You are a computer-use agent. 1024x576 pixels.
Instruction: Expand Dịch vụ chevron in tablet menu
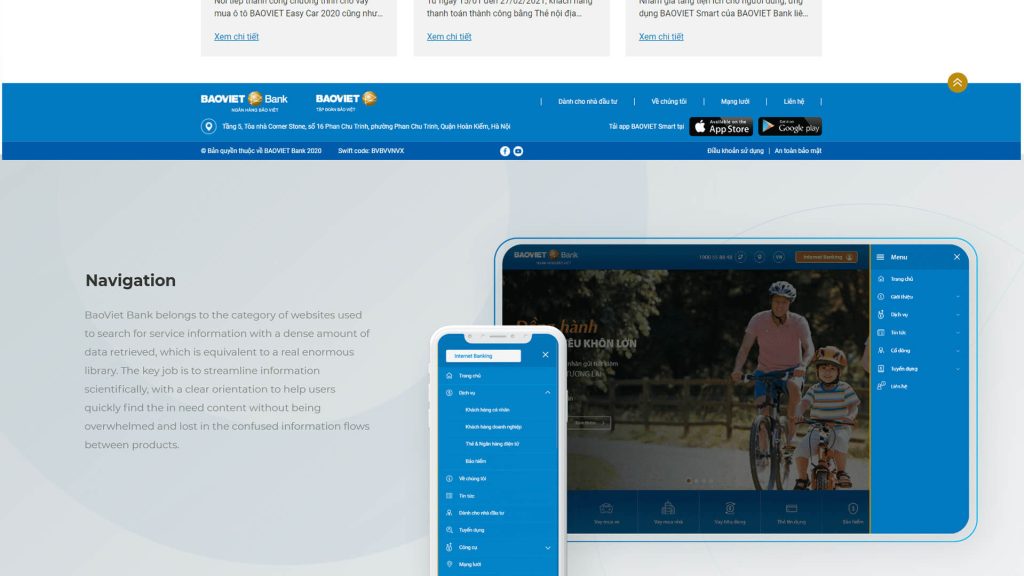(957, 315)
